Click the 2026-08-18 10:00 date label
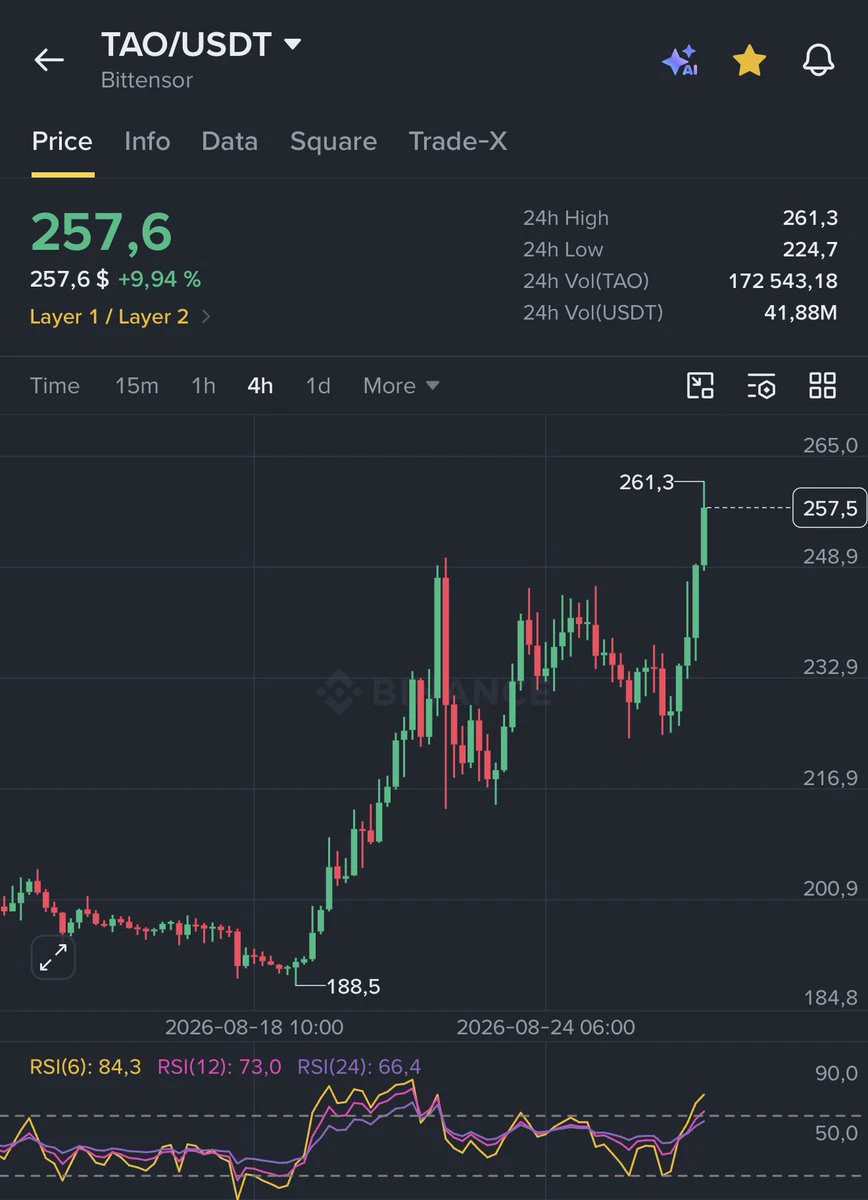868x1200 pixels. click(254, 1027)
